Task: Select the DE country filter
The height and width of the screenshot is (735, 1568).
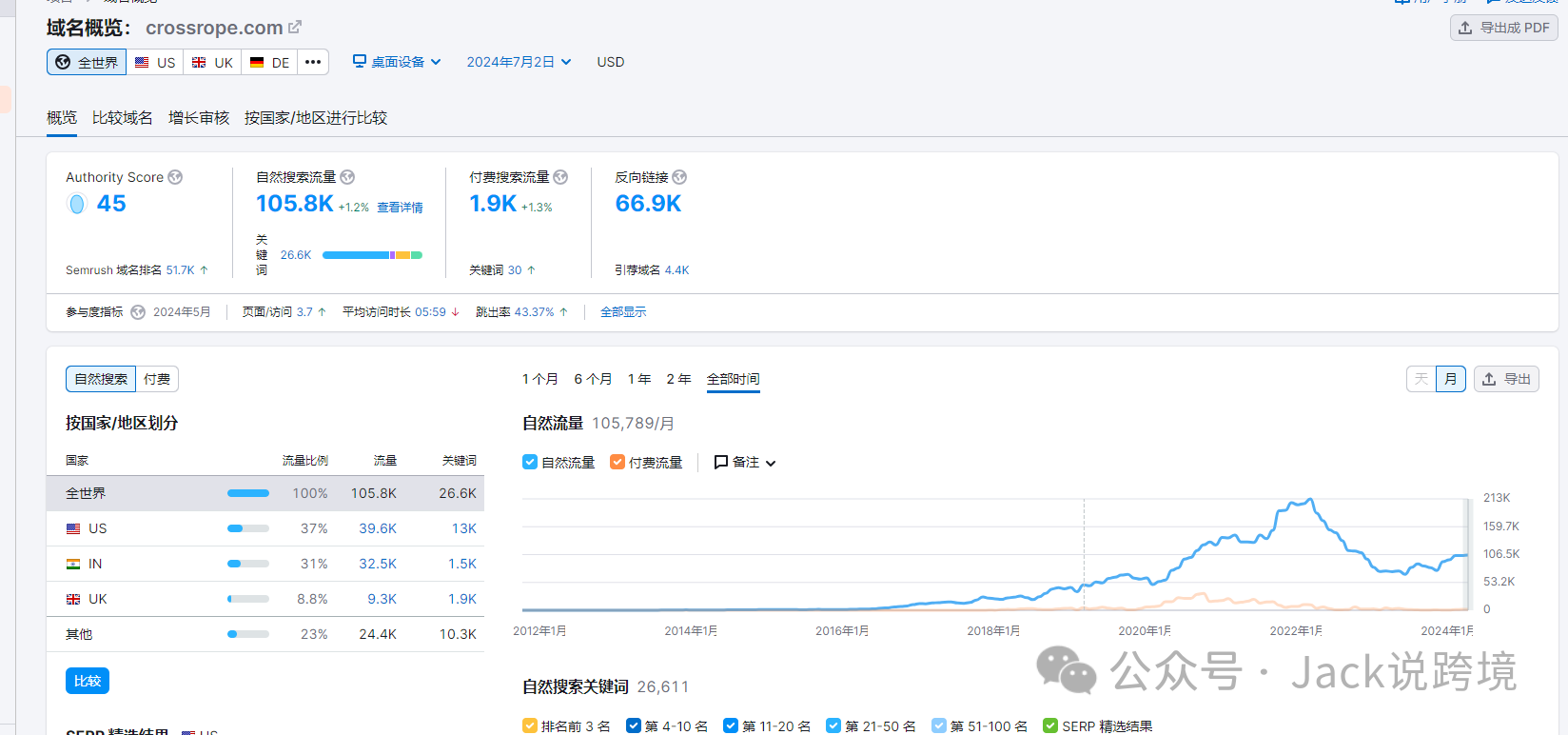Action: click(x=269, y=62)
